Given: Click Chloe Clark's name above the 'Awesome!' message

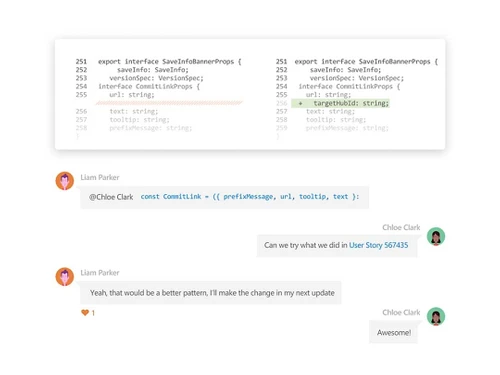Looking at the screenshot, I should click(x=401, y=312).
